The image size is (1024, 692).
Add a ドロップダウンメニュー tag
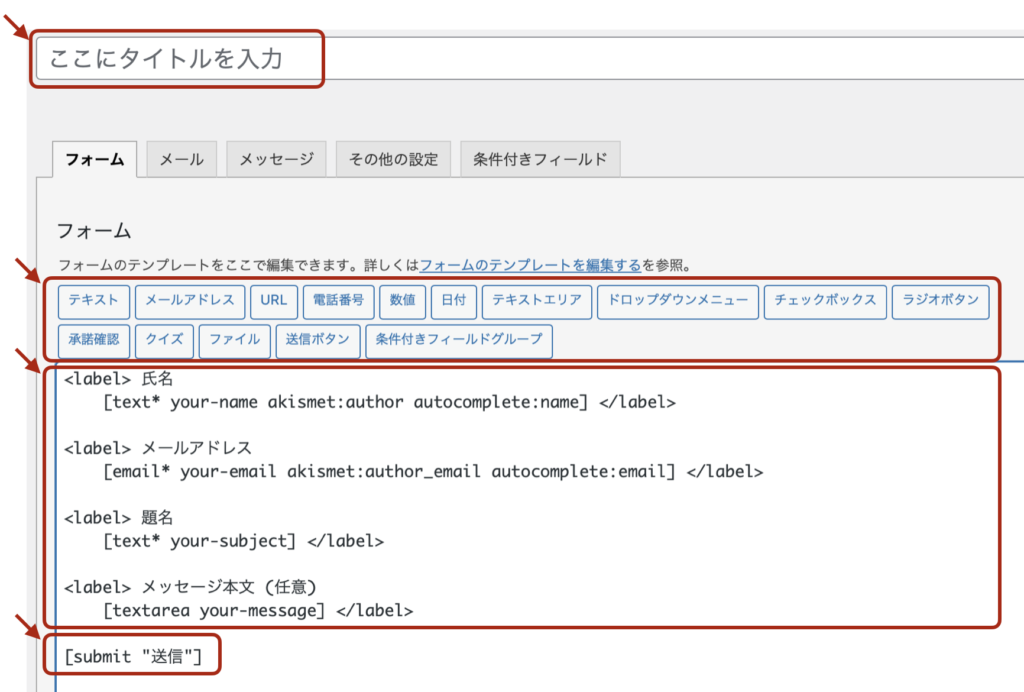[x=677, y=300]
